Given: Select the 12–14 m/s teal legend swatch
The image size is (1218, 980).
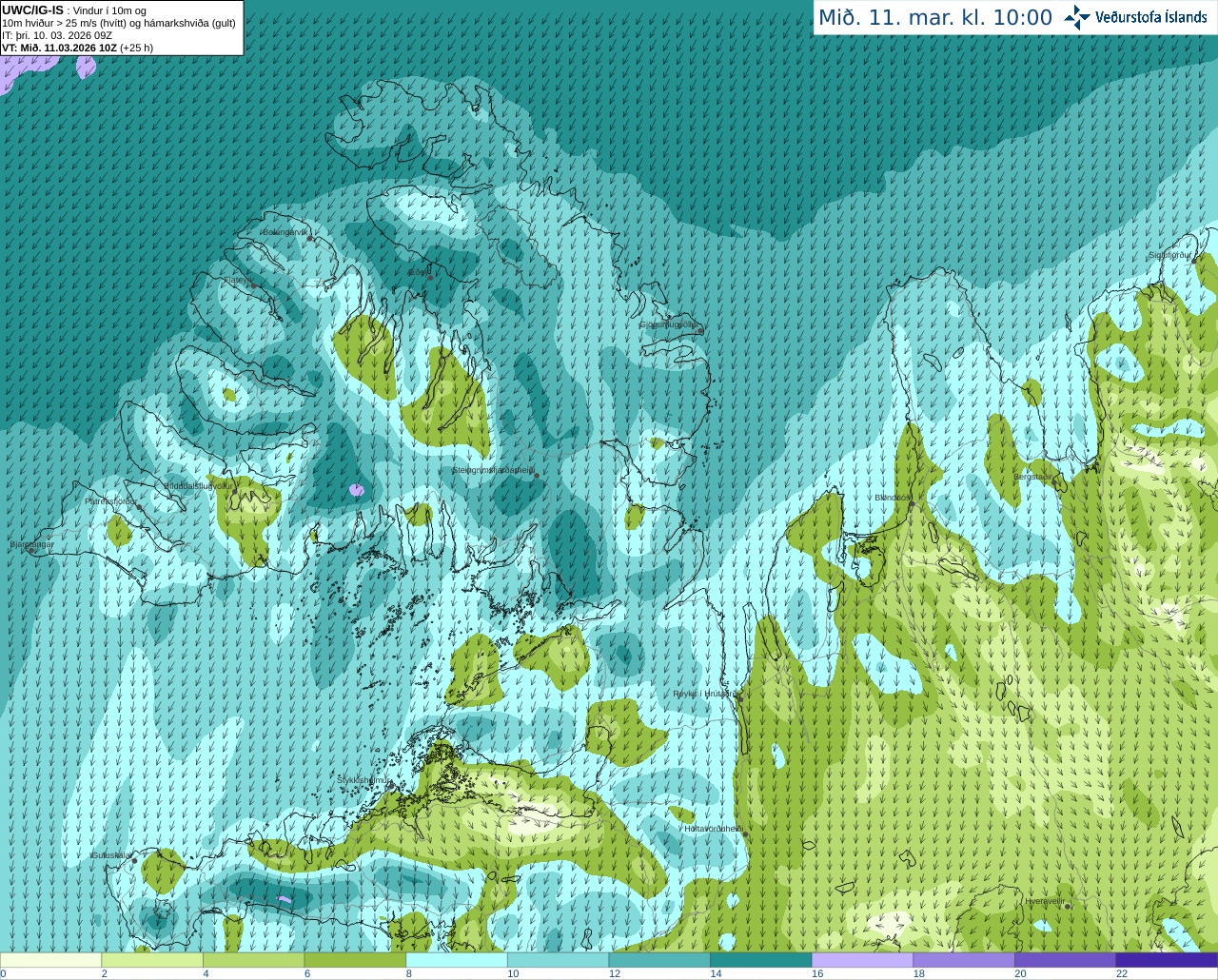Looking at the screenshot, I should [x=659, y=960].
